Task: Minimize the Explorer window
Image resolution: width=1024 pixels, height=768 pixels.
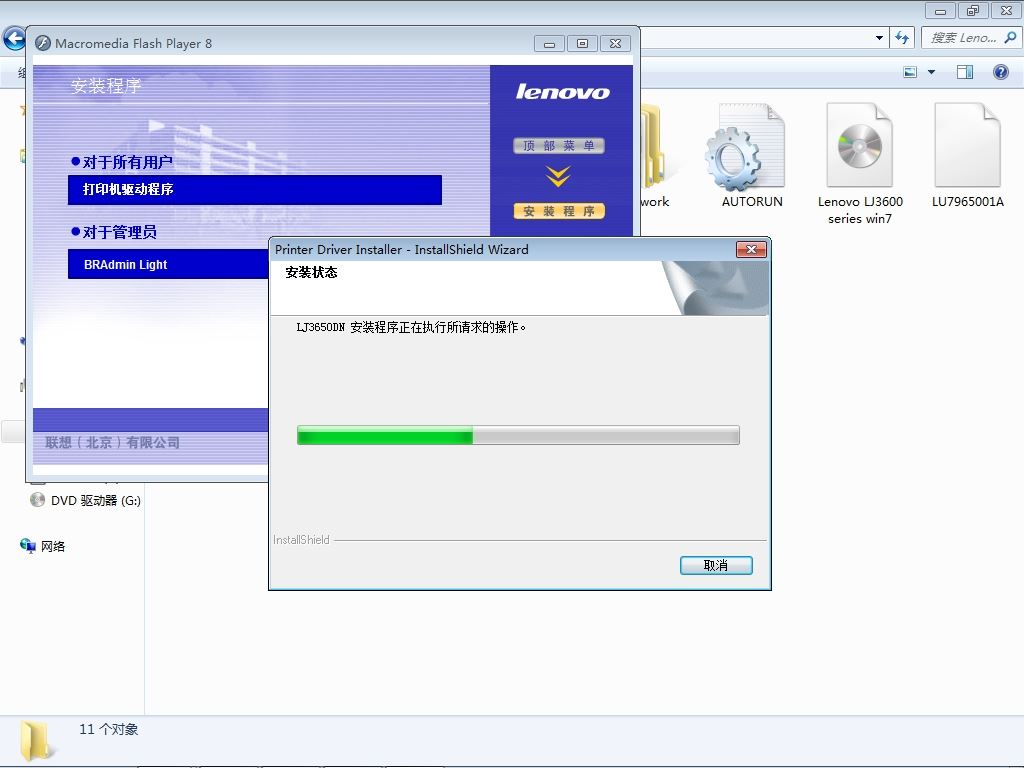Action: click(940, 10)
